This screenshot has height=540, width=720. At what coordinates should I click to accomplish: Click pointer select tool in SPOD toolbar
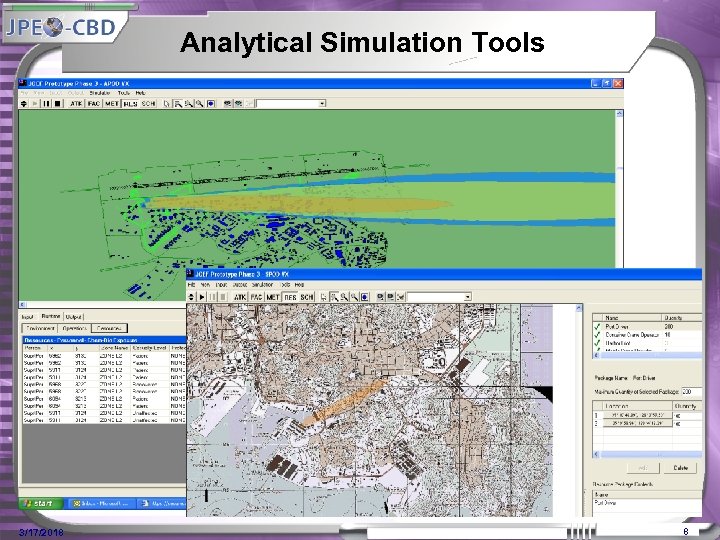(x=323, y=297)
